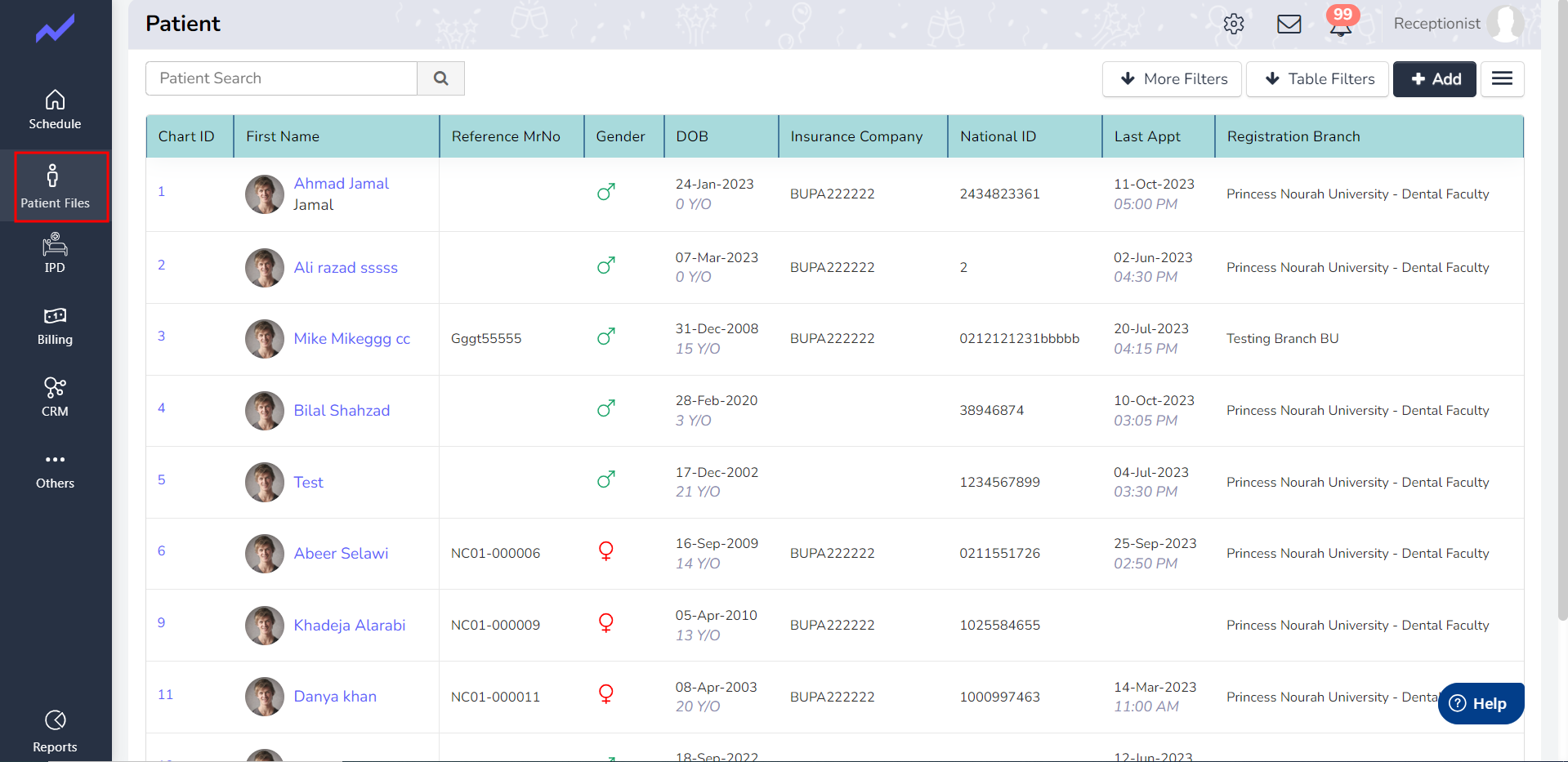Click reference number Gggt55555
This screenshot has height=762, width=1568.
click(x=486, y=339)
